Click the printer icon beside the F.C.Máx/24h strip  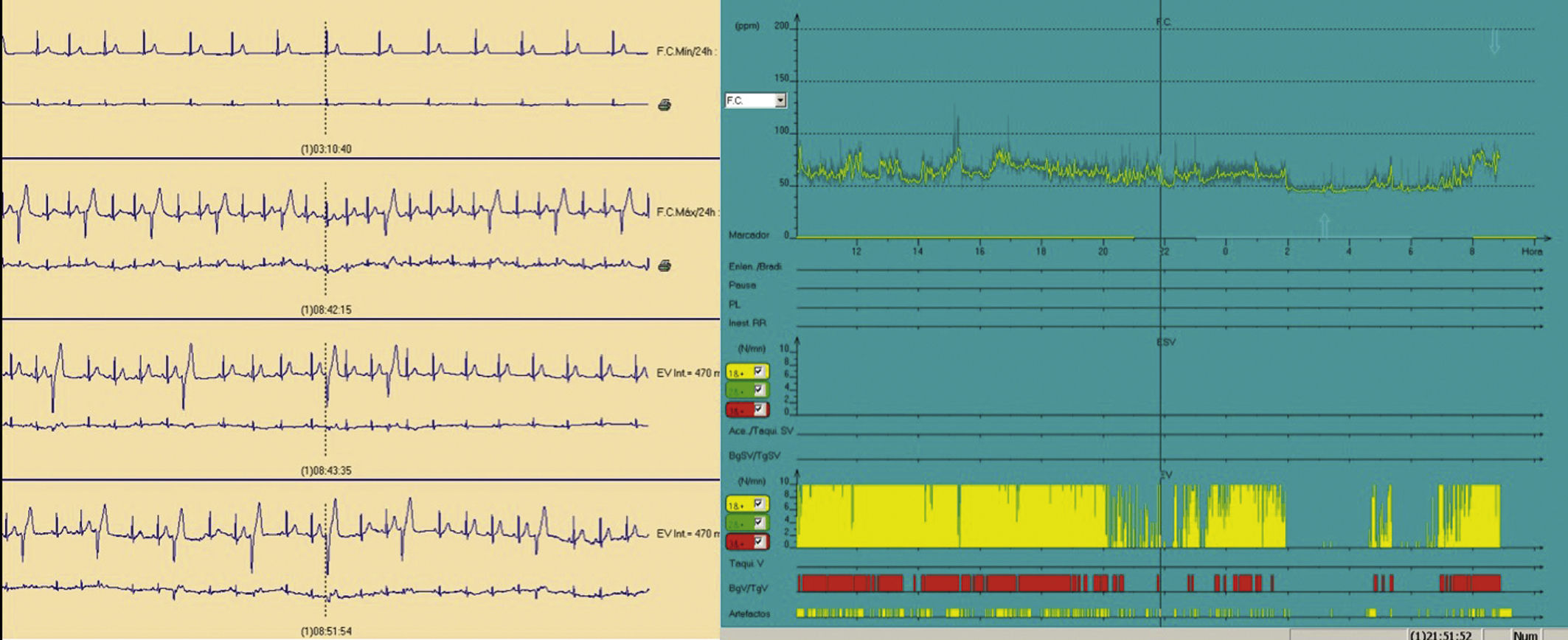click(664, 265)
